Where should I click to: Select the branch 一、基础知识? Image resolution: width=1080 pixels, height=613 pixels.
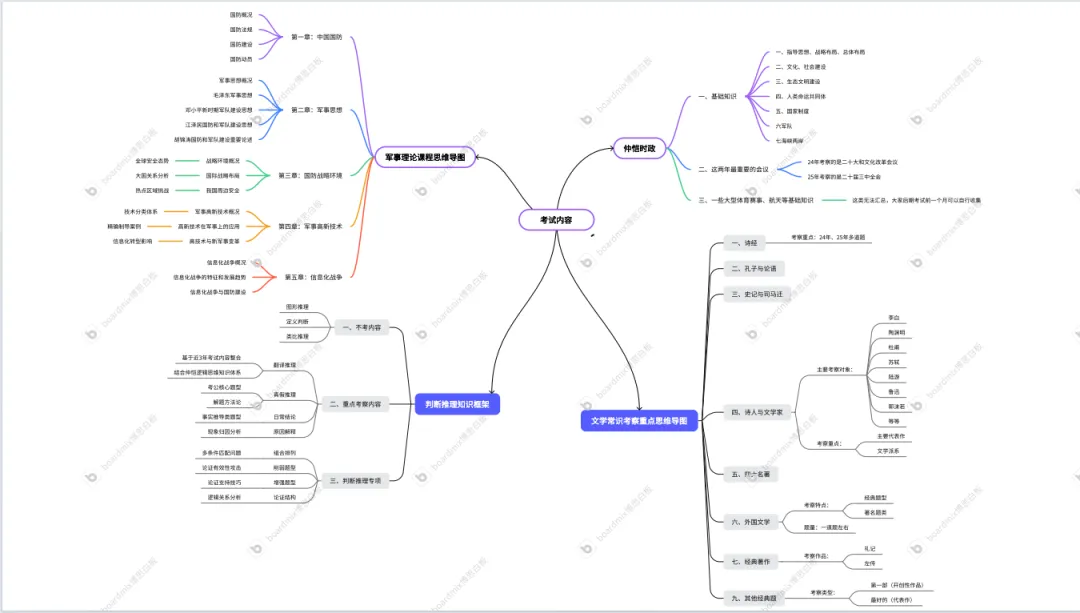717,96
